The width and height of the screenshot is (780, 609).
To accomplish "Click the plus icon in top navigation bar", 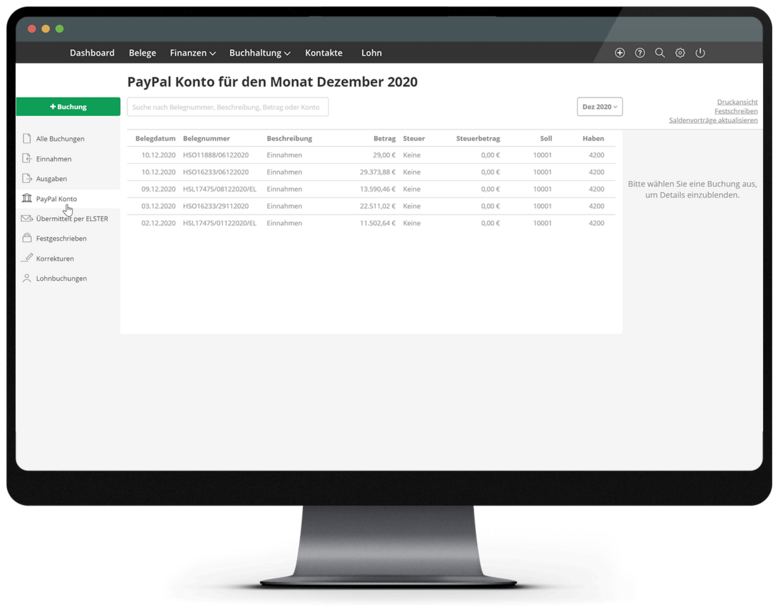I will click(x=620, y=53).
